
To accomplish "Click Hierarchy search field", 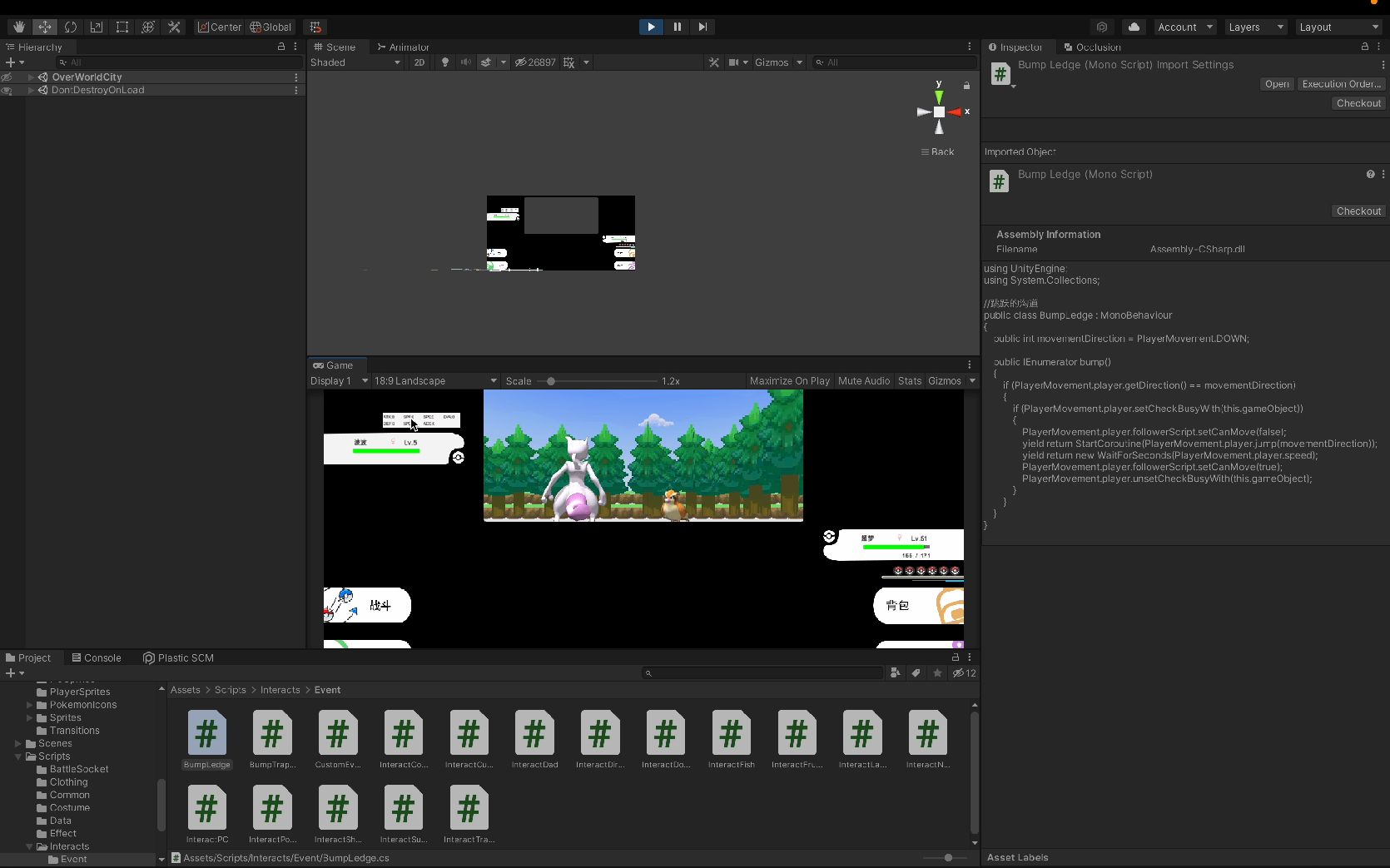I will coord(178,62).
